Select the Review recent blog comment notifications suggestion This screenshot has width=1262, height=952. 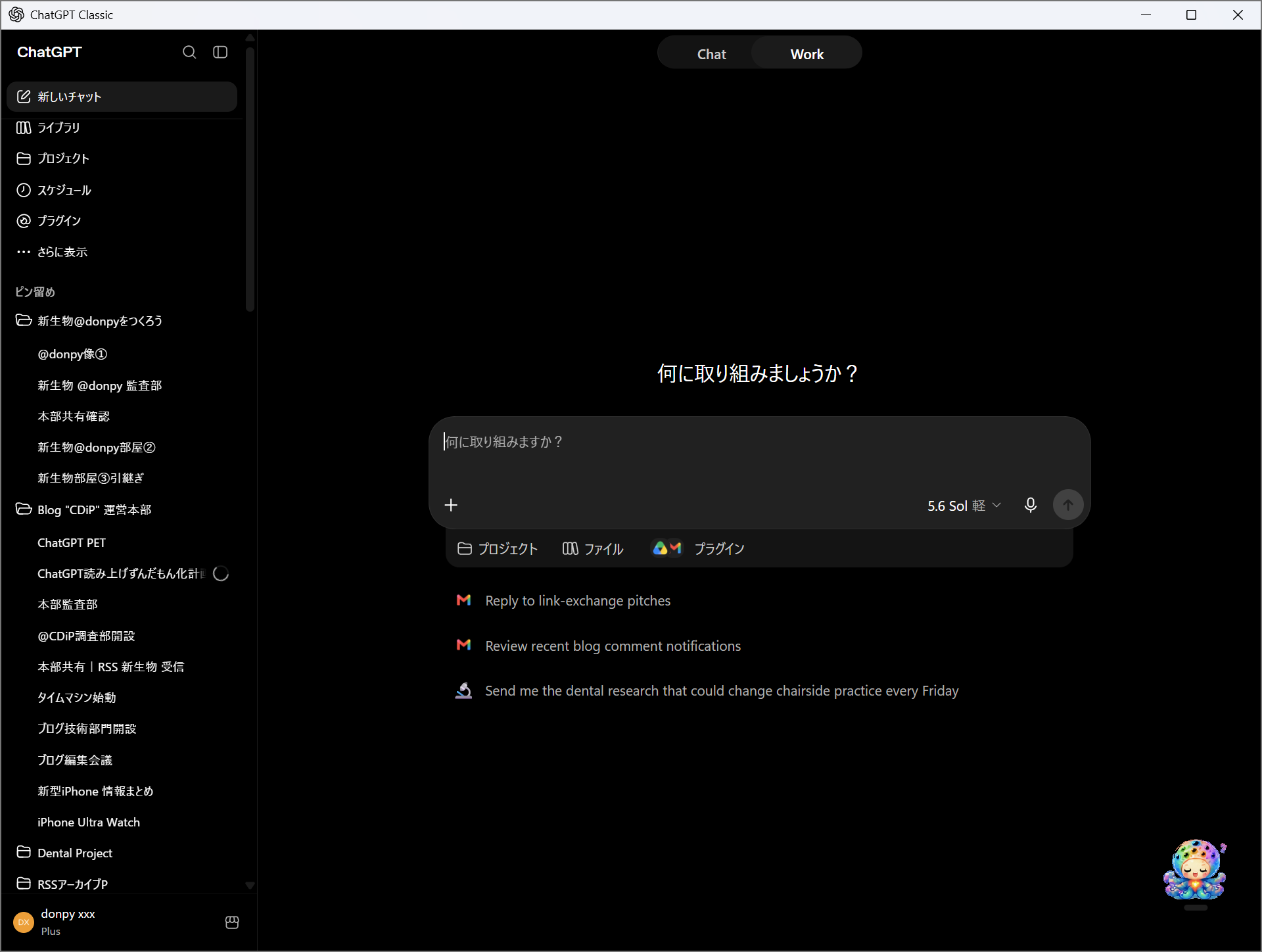[598, 646]
